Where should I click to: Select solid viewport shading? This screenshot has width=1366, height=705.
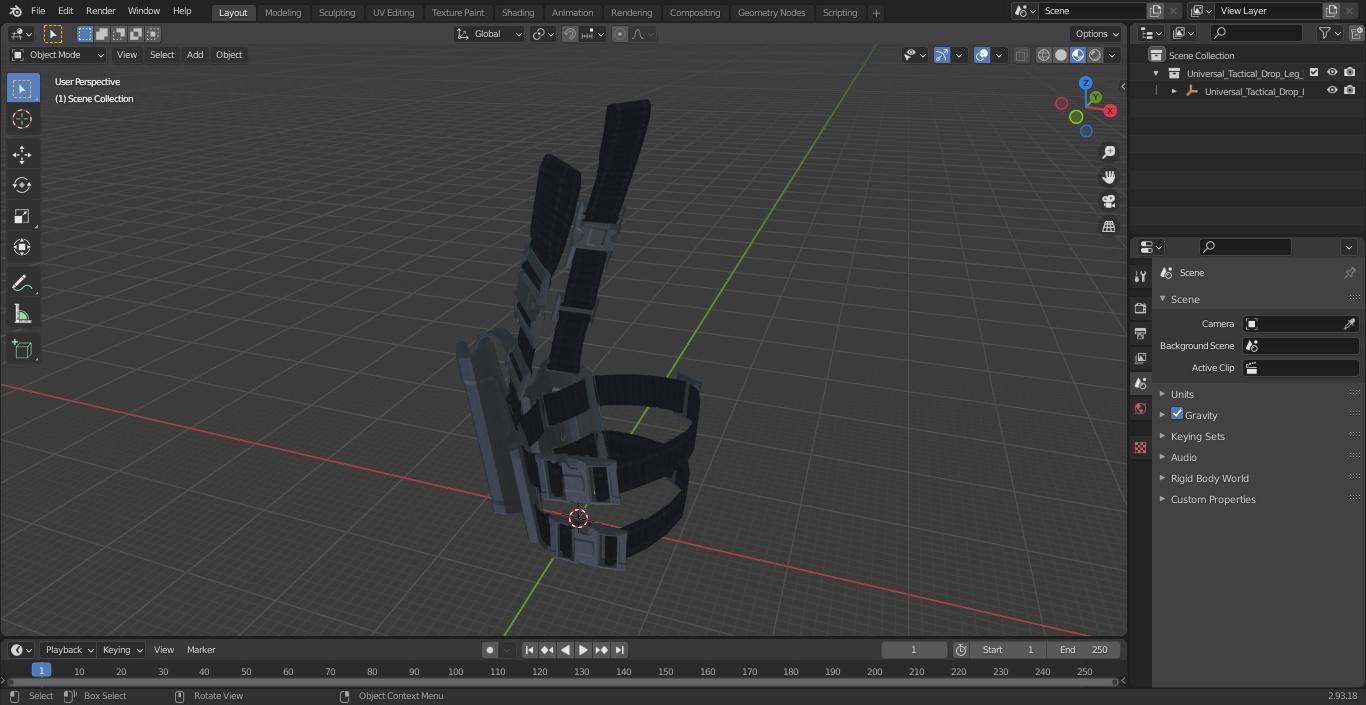[1061, 55]
